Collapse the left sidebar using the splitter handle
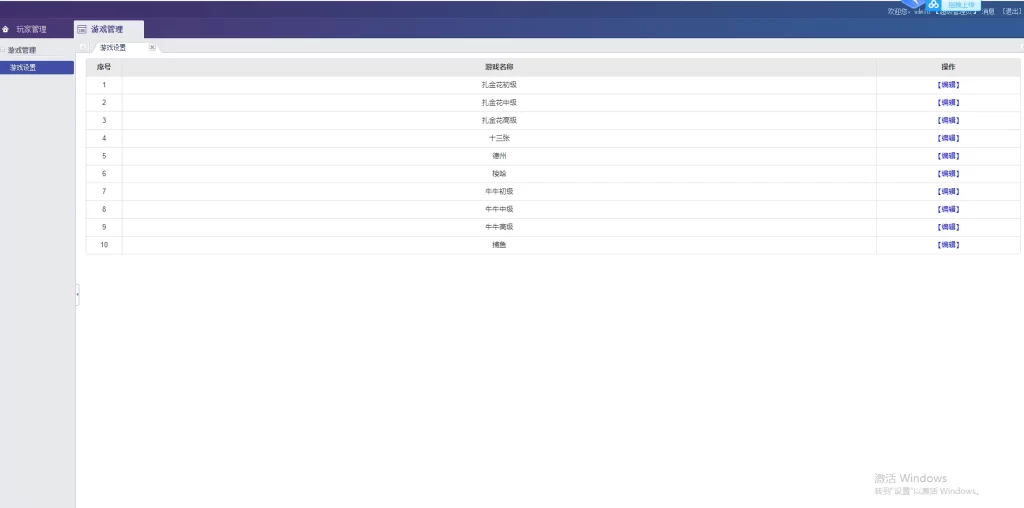Screen dimensions: 1024x508 (x=77, y=294)
